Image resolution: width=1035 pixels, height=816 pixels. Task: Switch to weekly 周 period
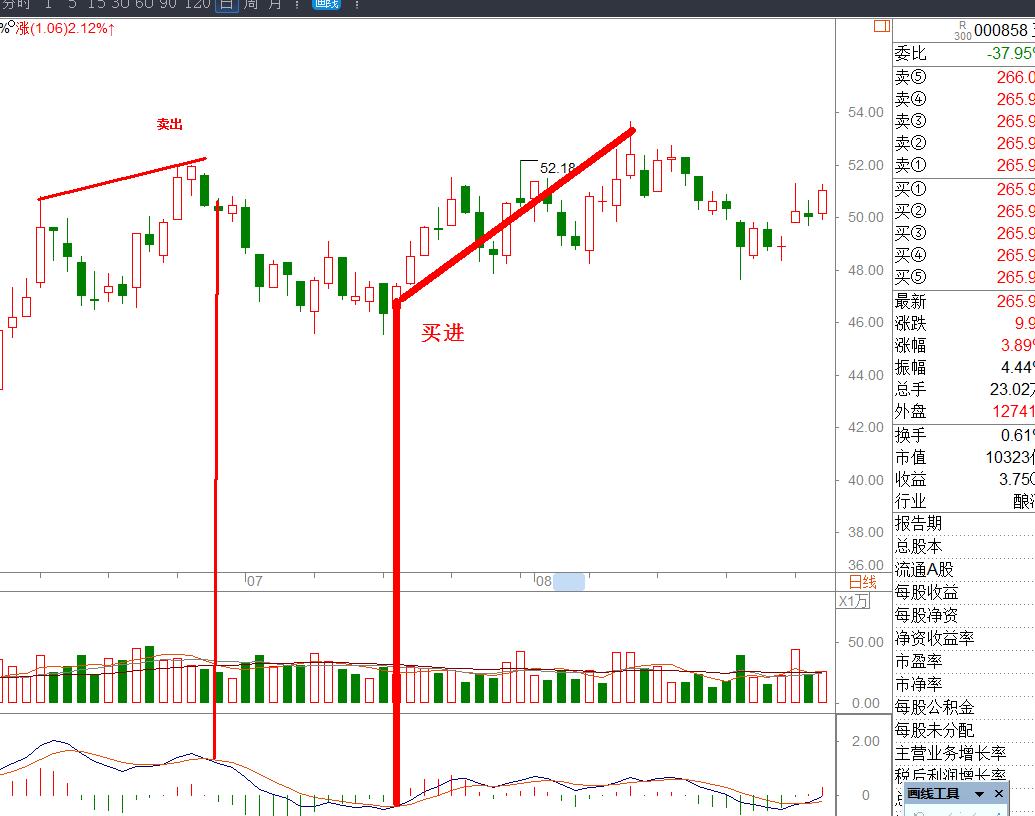pos(251,4)
